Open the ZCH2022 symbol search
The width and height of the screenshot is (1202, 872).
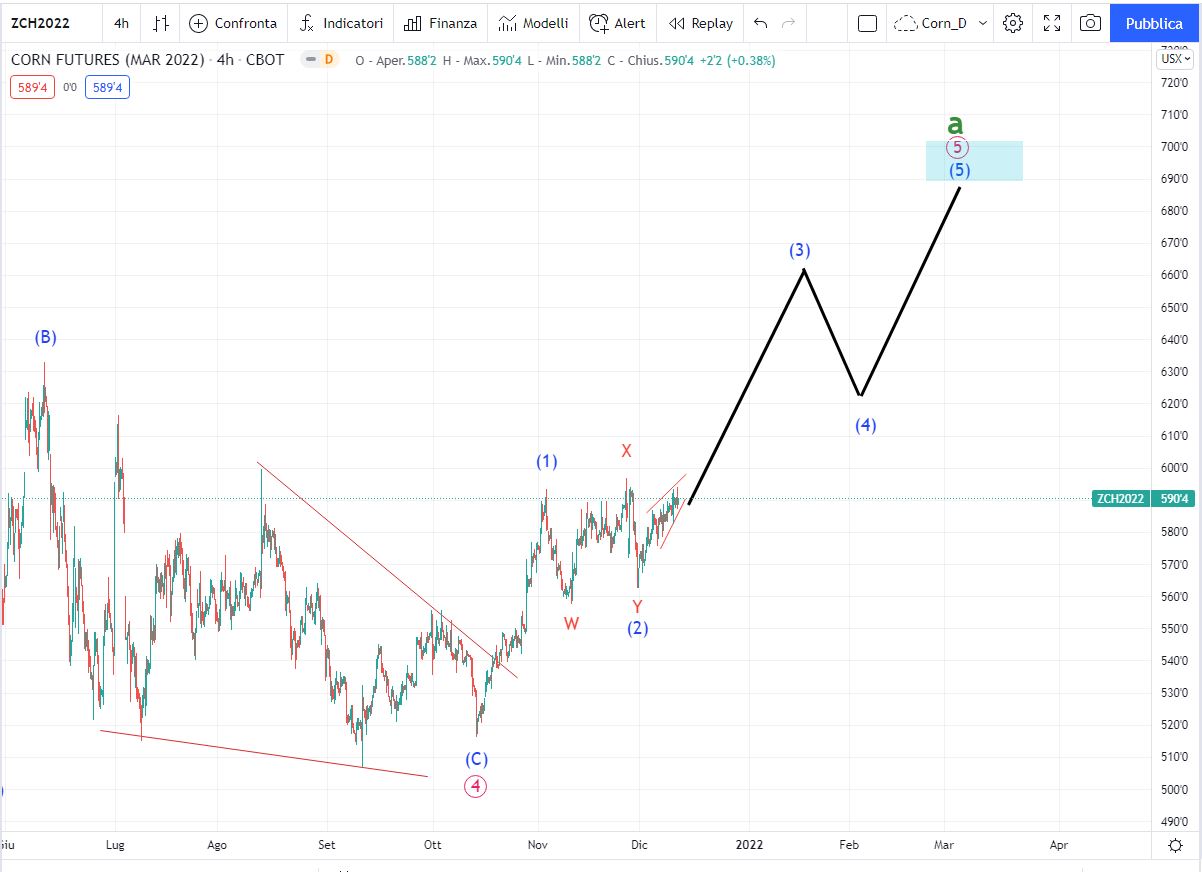coord(40,23)
